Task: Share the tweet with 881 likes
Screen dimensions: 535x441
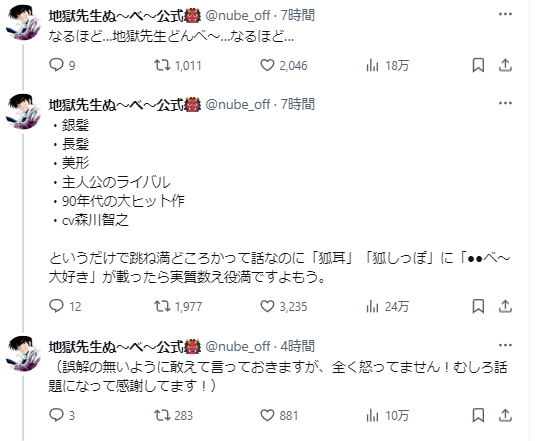Action: tap(505, 415)
